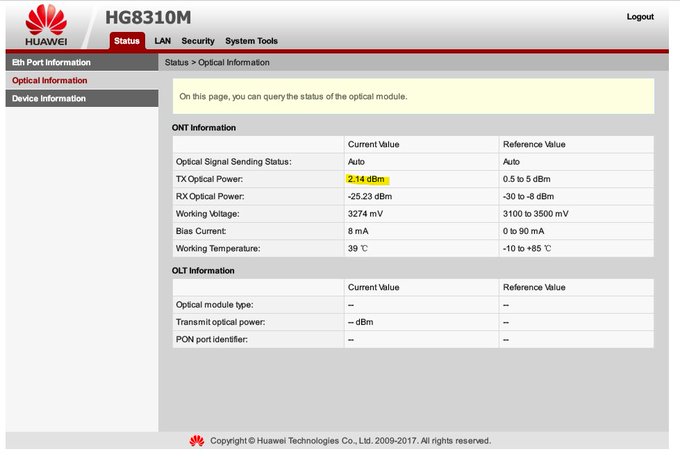Click the PON port identifier label
Image resolution: width=680 pixels, height=456 pixels.
(212, 339)
